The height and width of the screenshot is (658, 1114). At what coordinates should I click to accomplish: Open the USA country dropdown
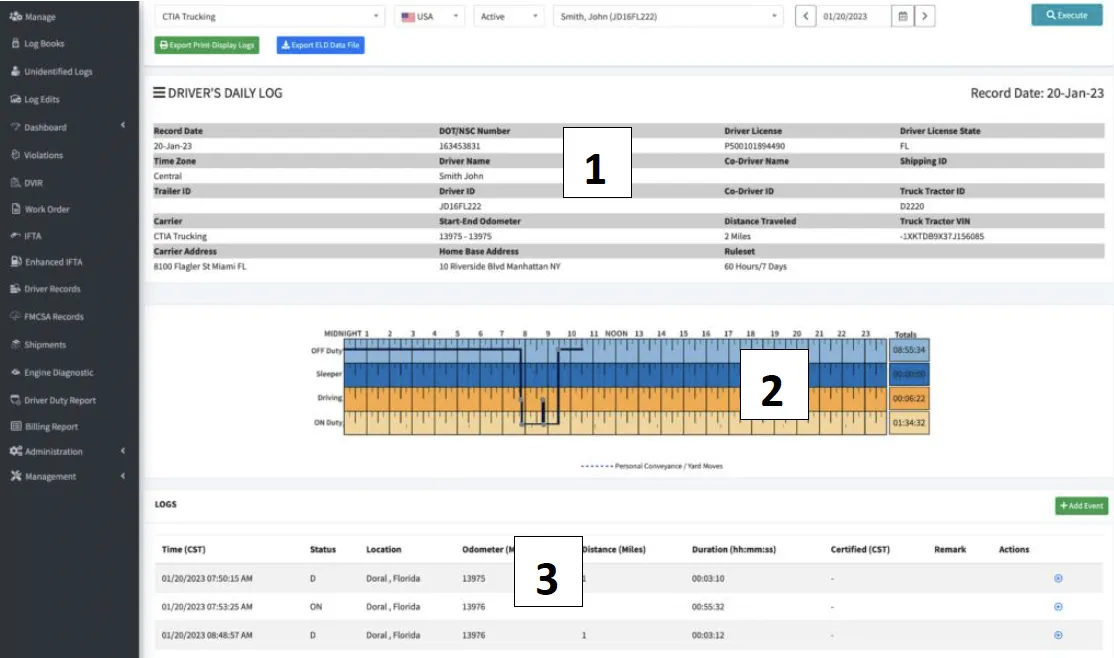coord(429,16)
